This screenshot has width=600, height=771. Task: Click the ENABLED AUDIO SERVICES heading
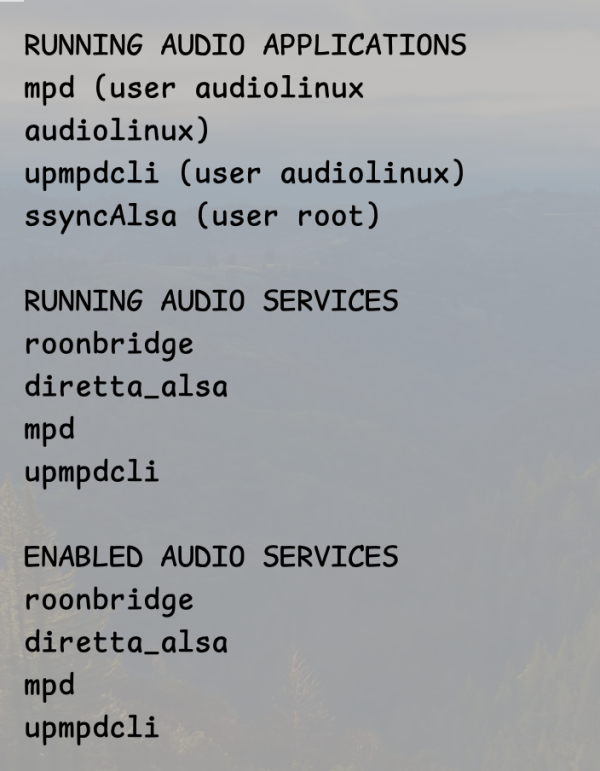[211, 557]
